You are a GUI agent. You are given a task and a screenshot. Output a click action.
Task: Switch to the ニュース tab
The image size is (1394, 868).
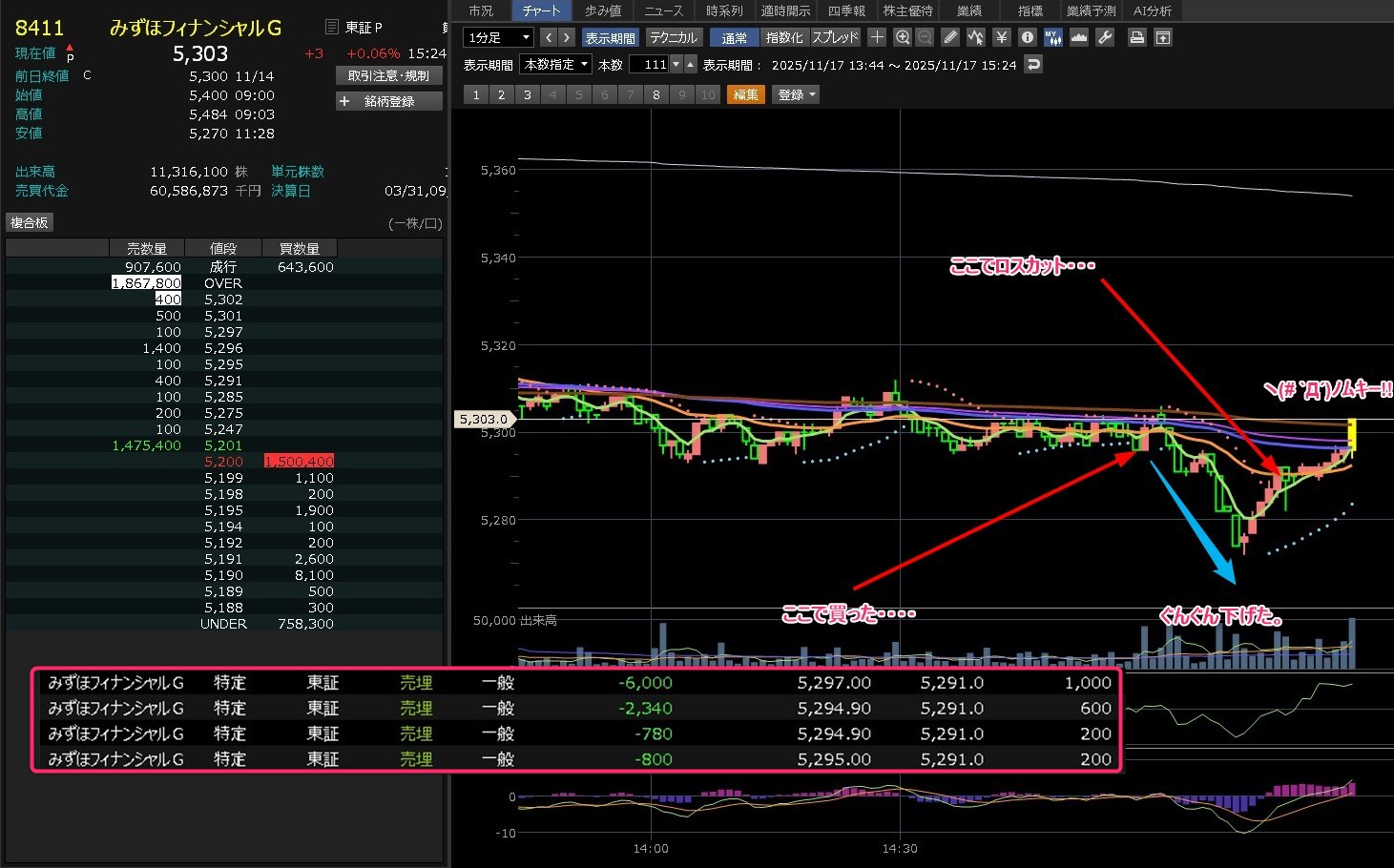(663, 10)
